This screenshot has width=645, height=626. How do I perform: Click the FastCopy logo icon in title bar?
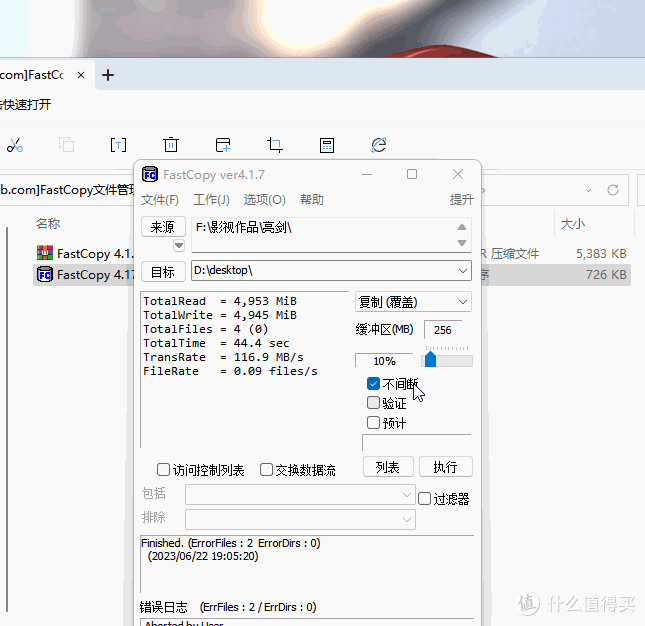click(150, 174)
